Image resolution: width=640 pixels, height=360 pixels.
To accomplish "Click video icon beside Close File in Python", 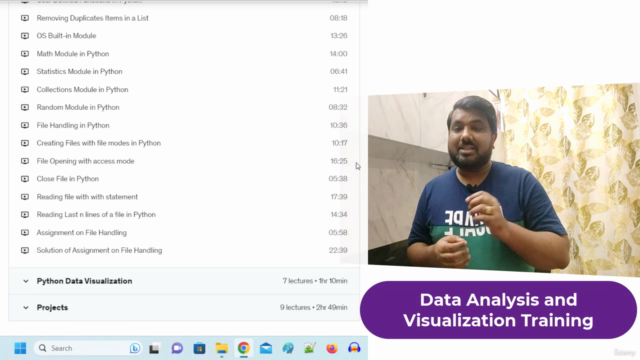I will click(25, 179).
